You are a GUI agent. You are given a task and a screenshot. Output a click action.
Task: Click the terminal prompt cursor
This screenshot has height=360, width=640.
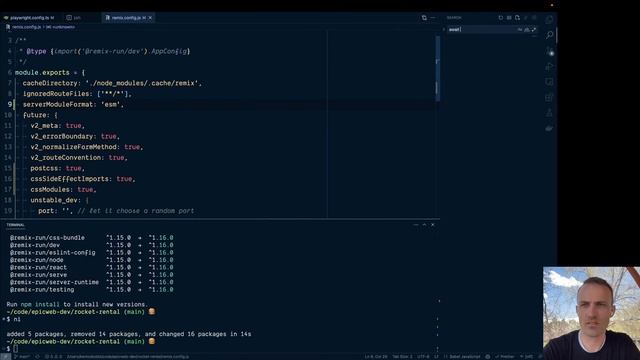[16, 349]
